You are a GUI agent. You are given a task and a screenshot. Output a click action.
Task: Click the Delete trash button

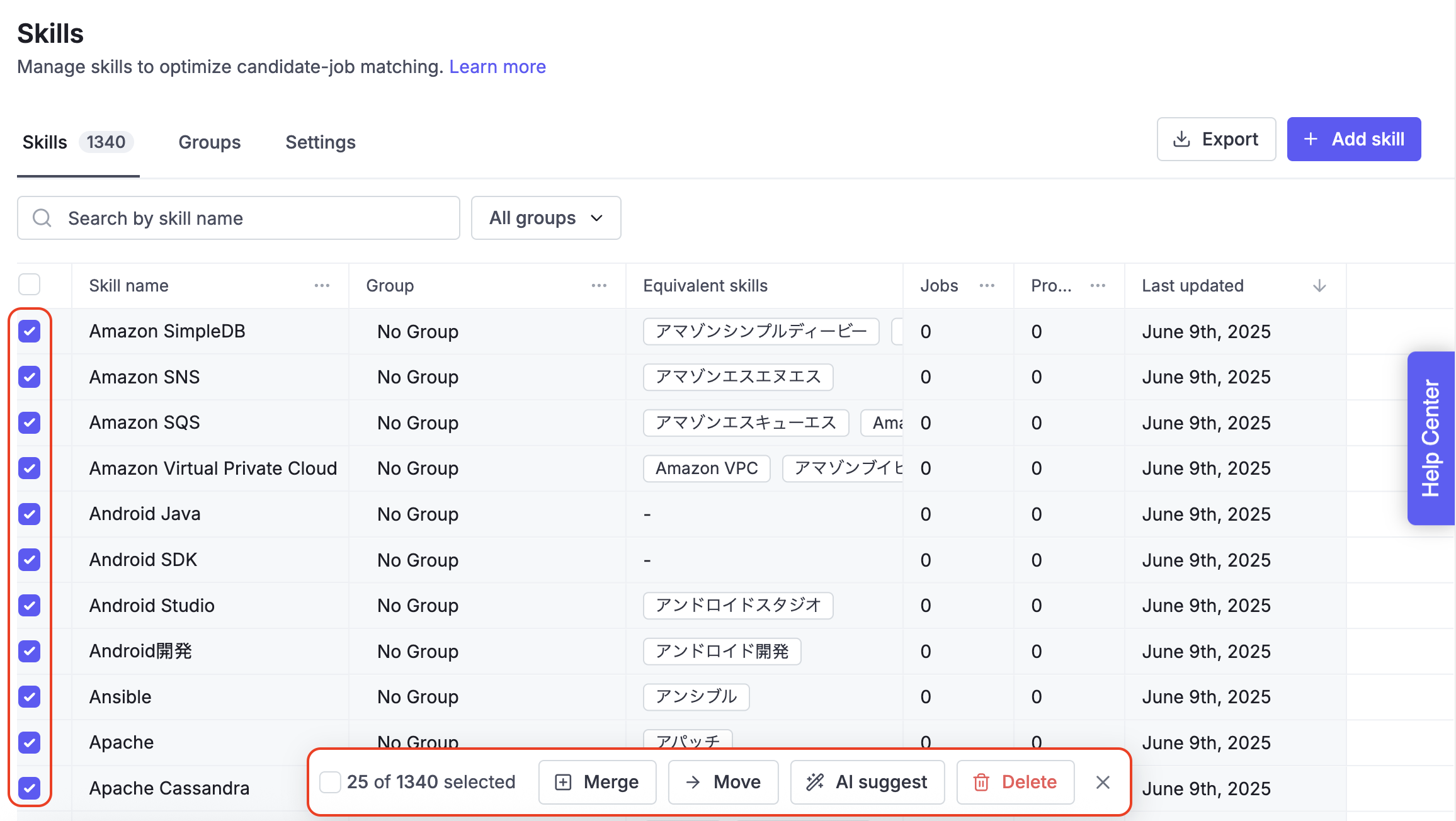tap(1015, 782)
